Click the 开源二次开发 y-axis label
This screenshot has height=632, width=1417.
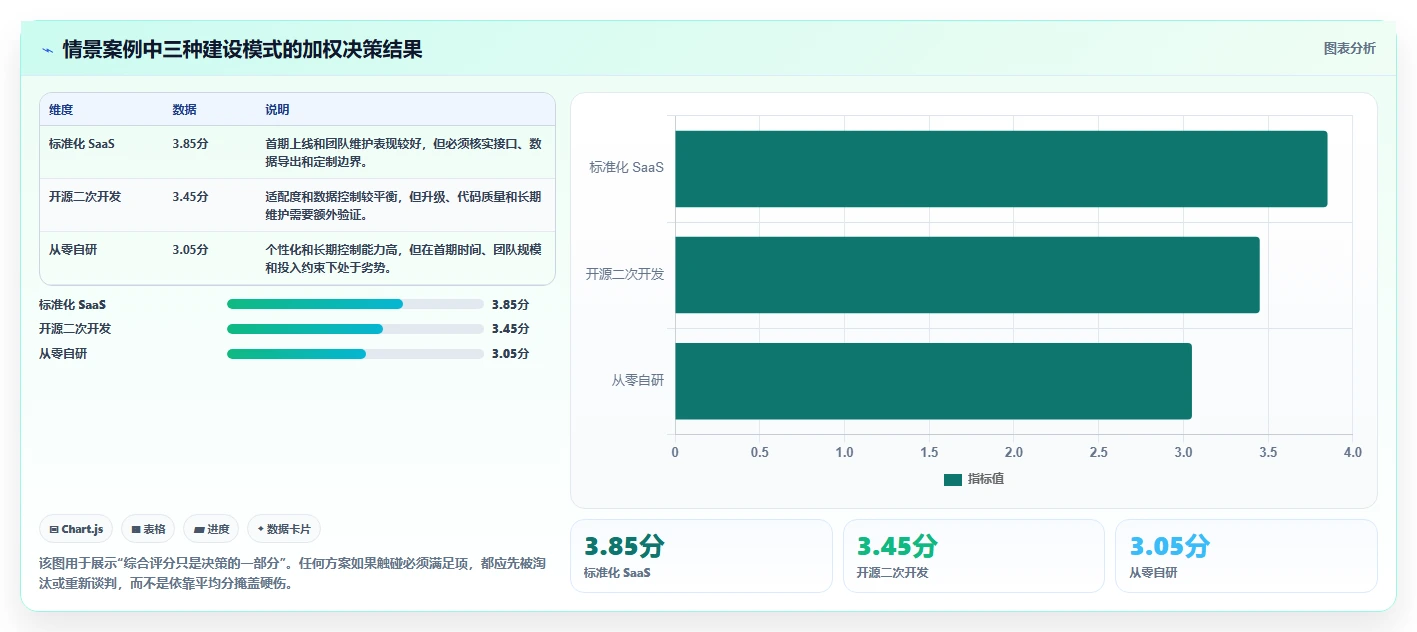pyautogui.click(x=625, y=274)
